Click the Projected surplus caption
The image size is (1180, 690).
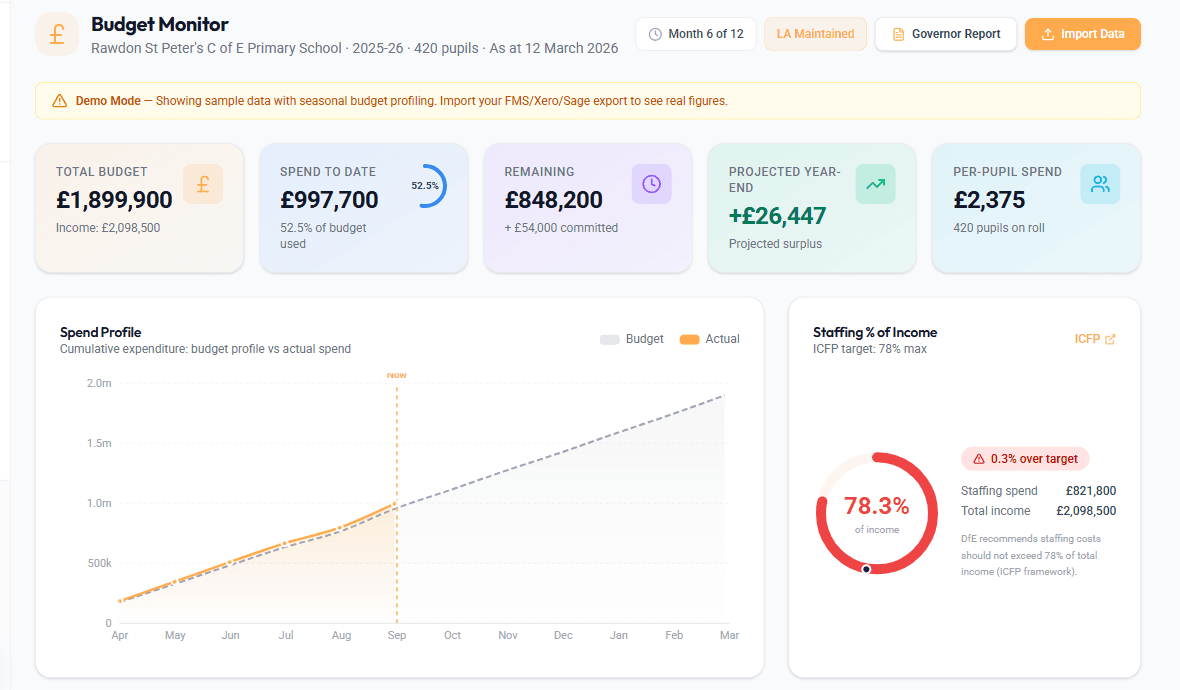pos(775,244)
